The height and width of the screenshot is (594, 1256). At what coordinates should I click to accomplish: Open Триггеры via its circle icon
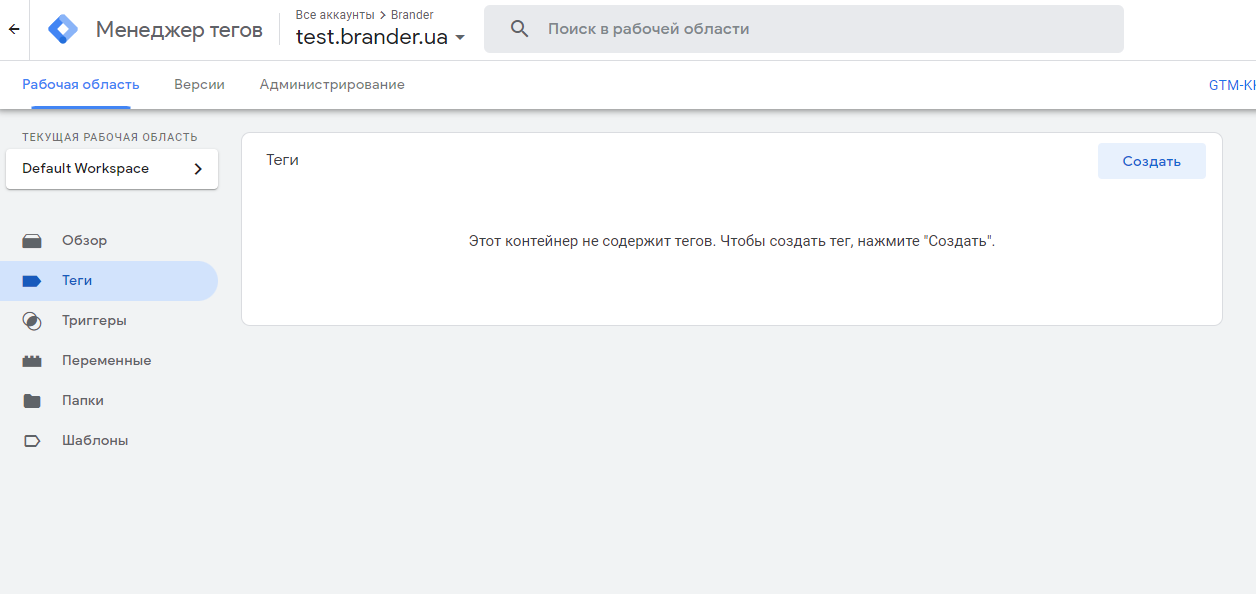tap(32, 321)
